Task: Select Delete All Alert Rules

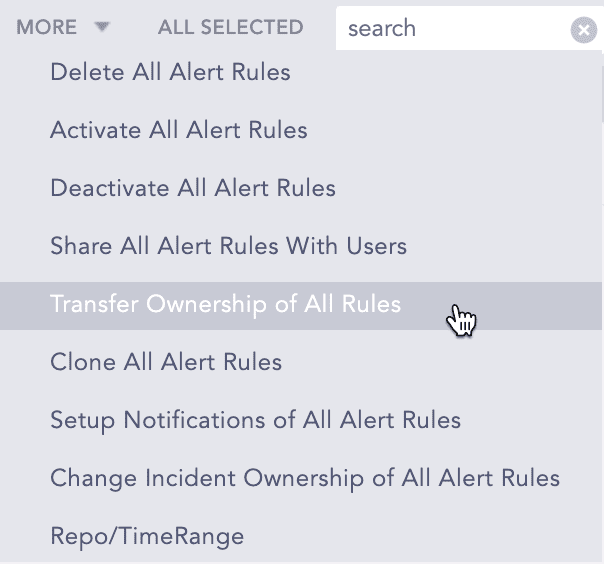Action: pos(170,72)
